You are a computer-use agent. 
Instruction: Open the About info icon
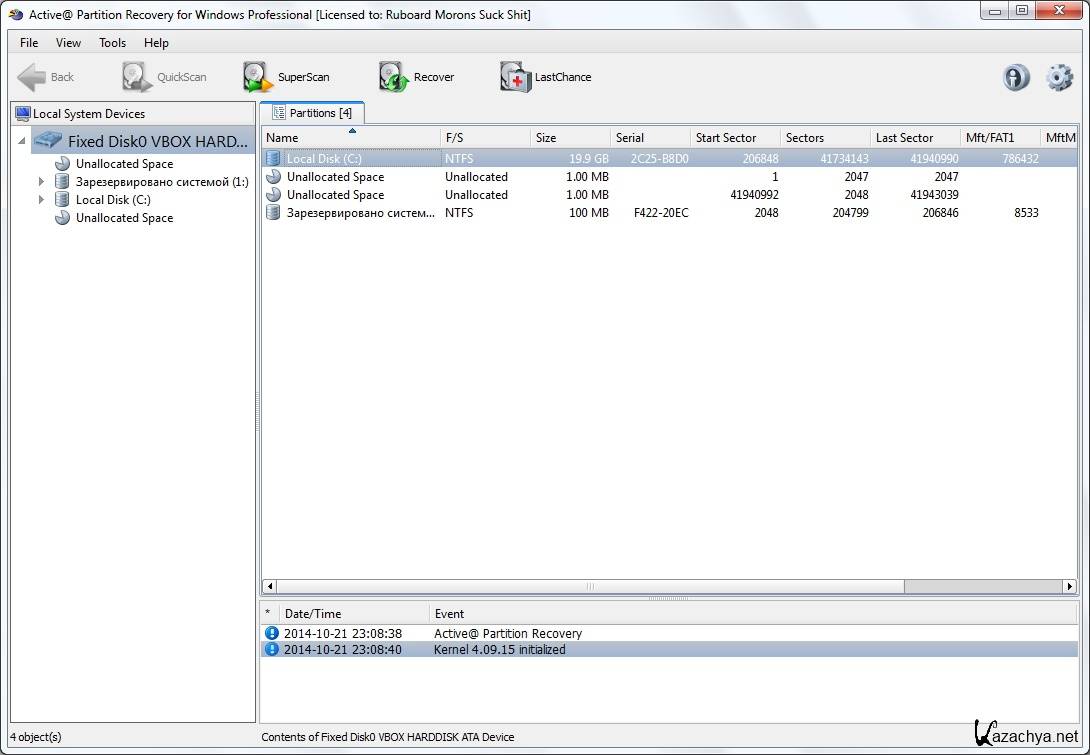click(x=1016, y=78)
